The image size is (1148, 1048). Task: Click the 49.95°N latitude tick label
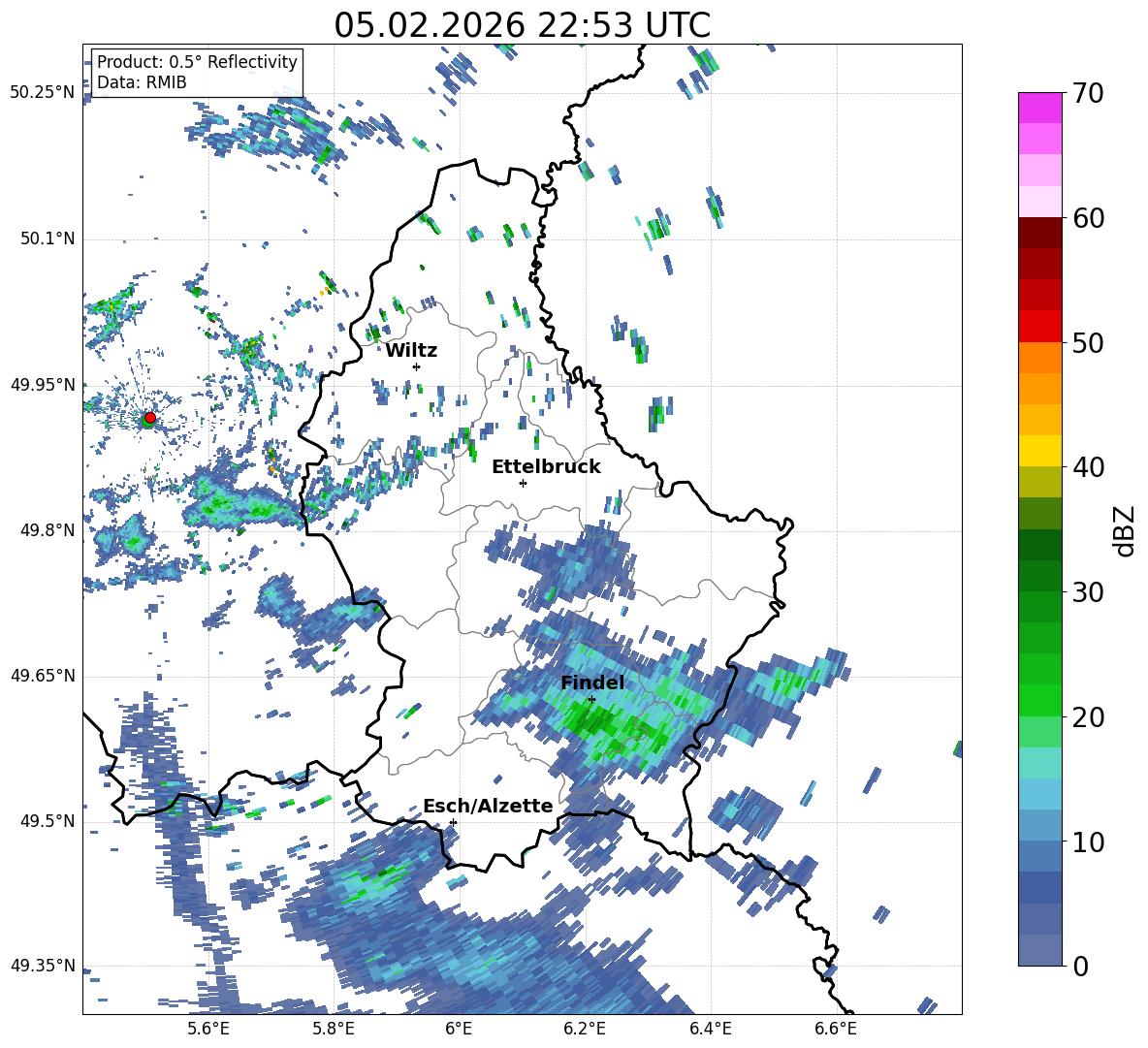tap(43, 384)
